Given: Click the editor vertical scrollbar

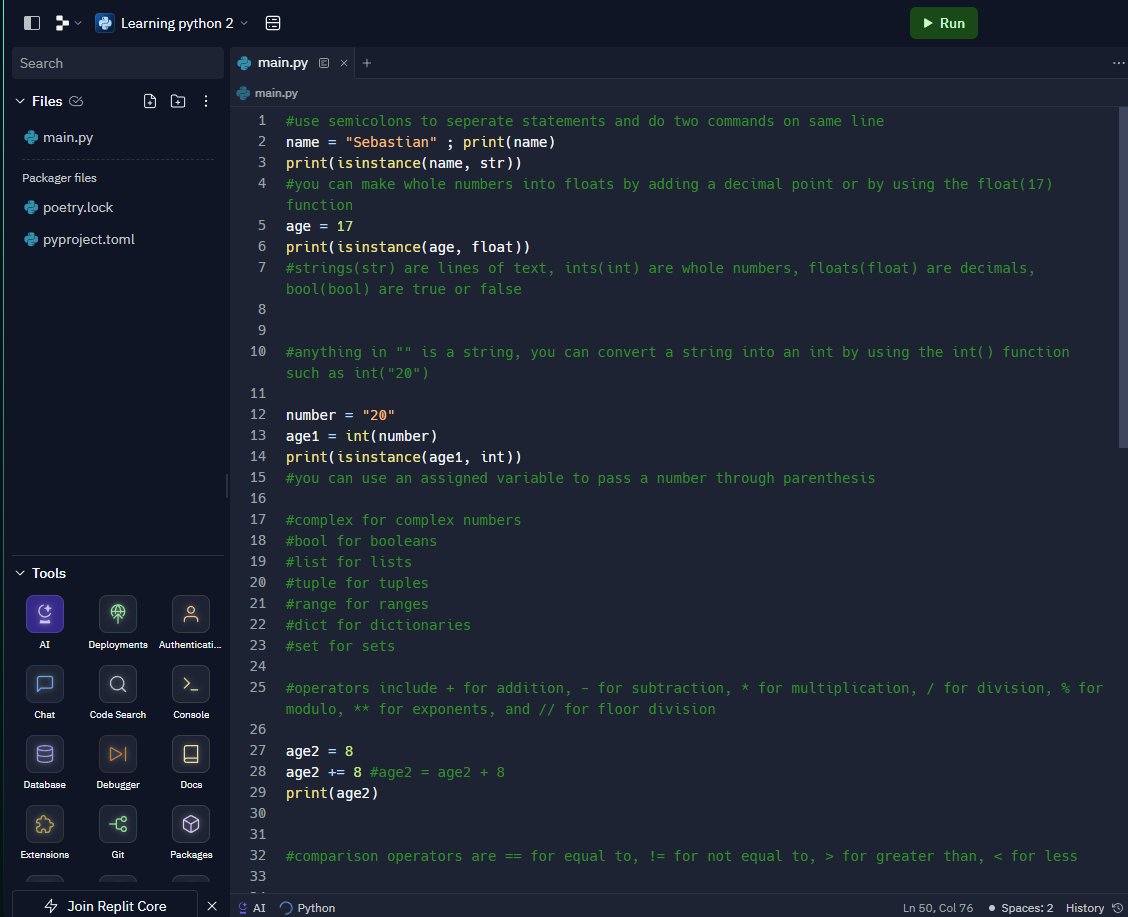Looking at the screenshot, I should [1123, 278].
